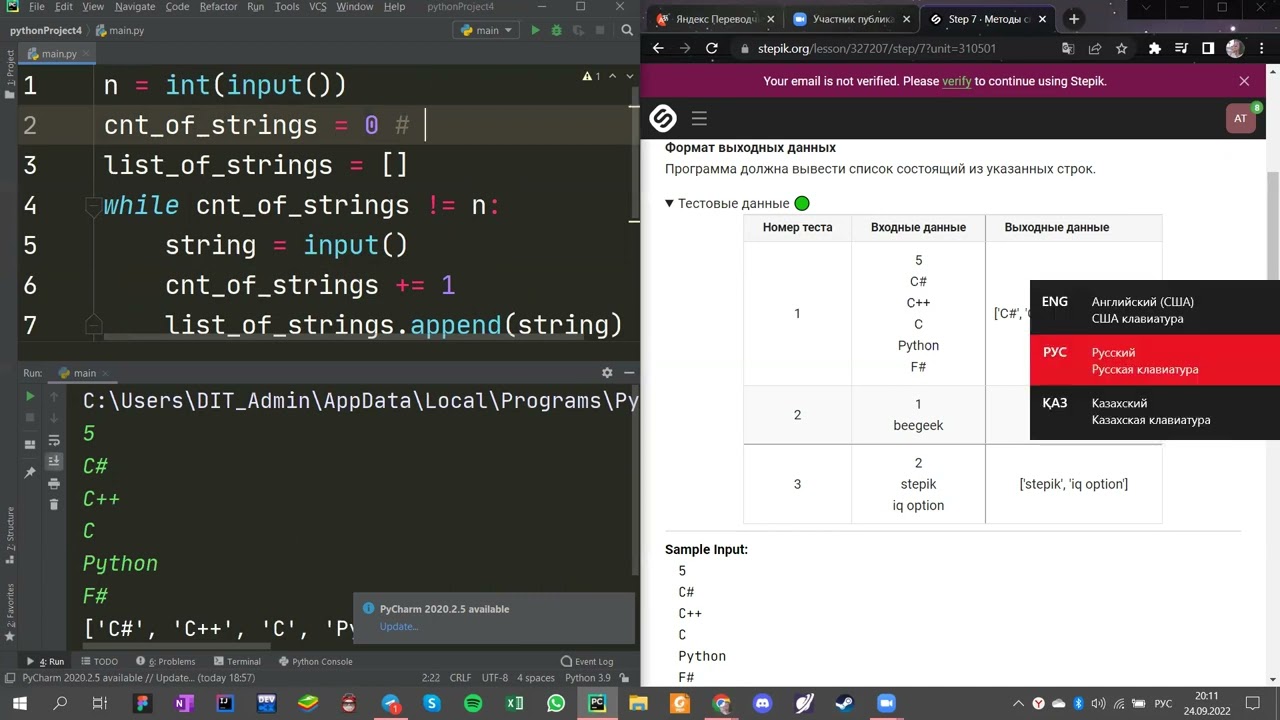Open the Chrome menu with three dots
This screenshot has height=720, width=1280.
tap(1262, 48)
